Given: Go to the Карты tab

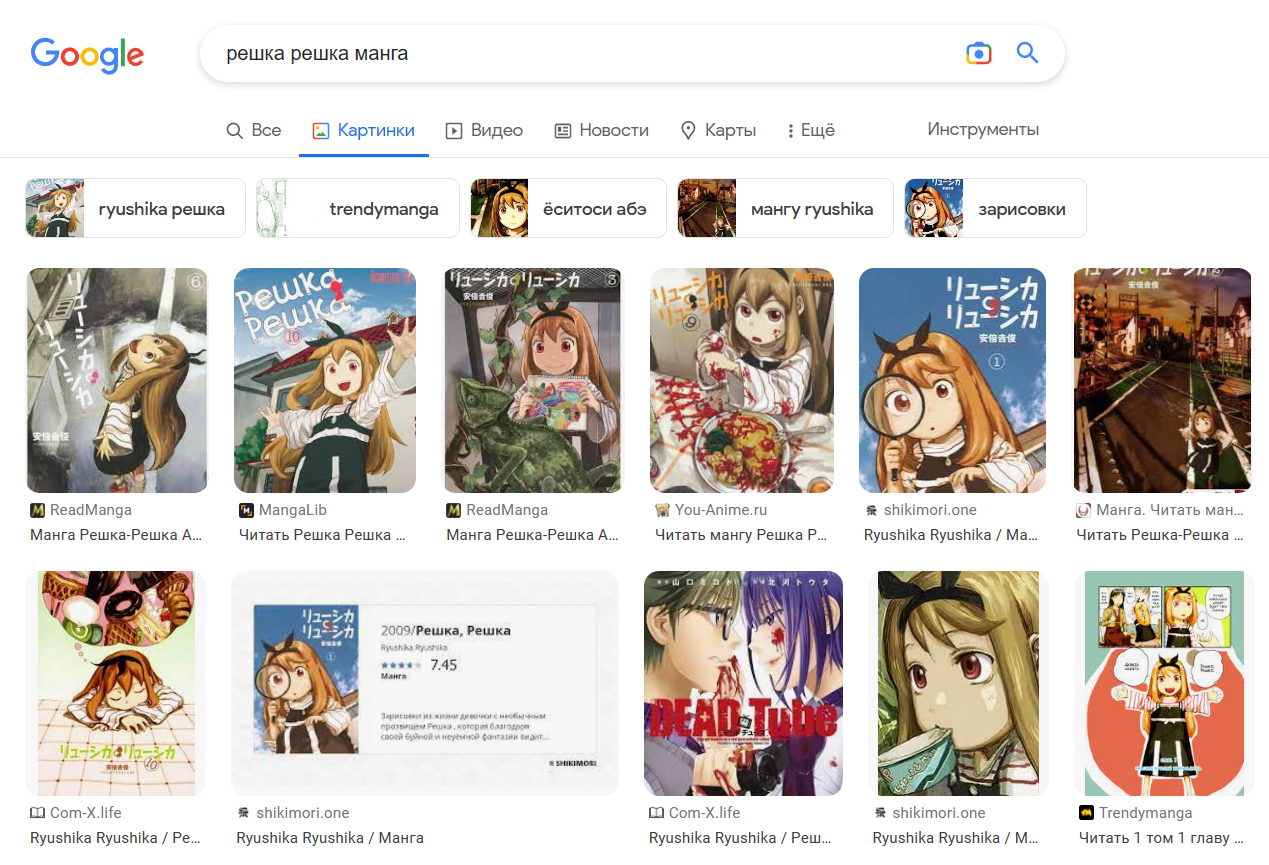Looking at the screenshot, I should point(718,130).
